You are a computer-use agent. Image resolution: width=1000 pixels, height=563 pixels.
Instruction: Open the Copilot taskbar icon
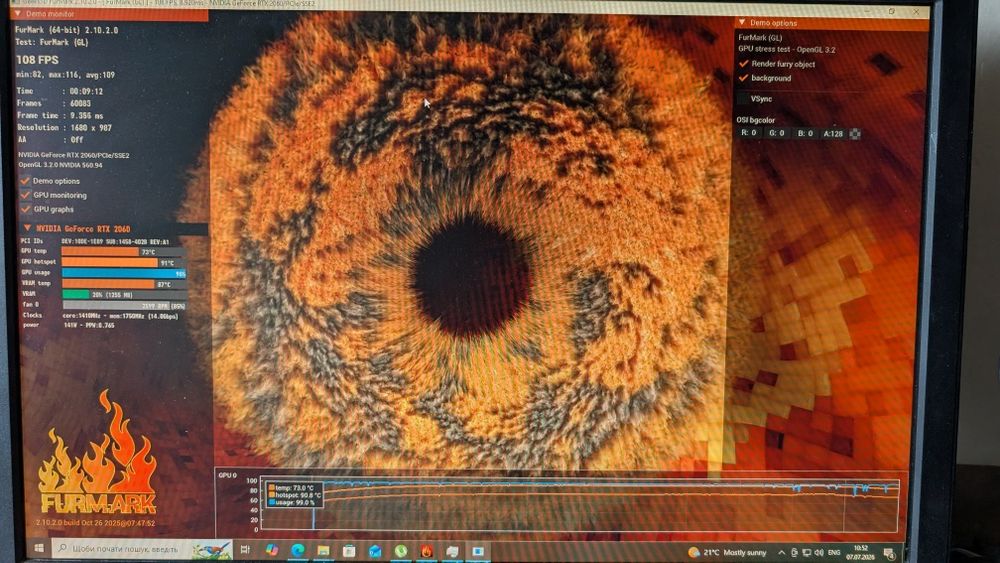[272, 550]
